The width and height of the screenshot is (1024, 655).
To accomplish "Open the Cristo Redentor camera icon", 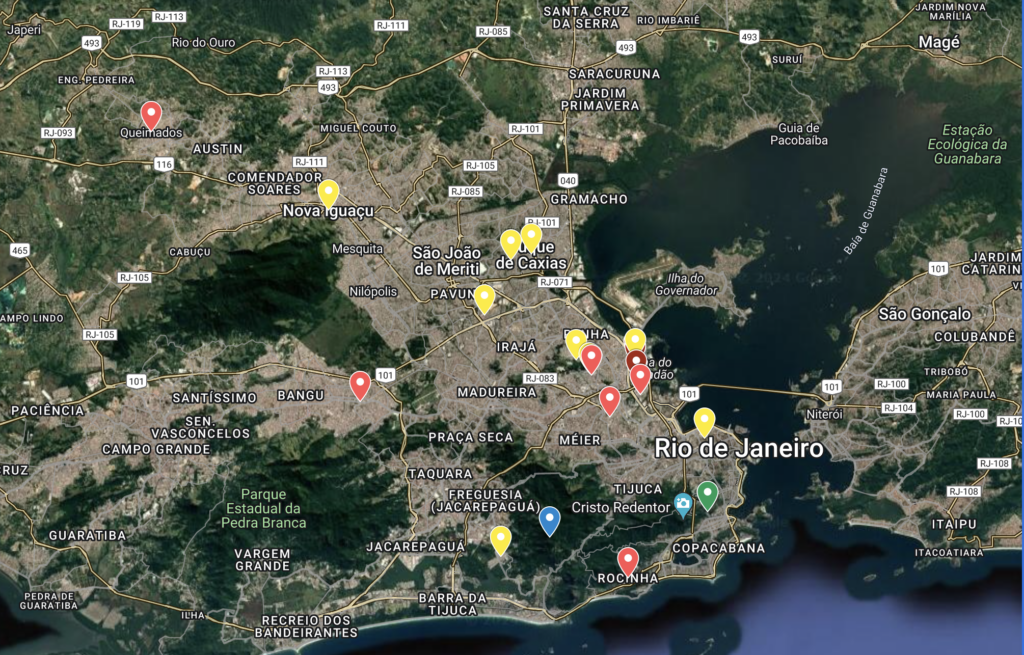I will tap(683, 505).
